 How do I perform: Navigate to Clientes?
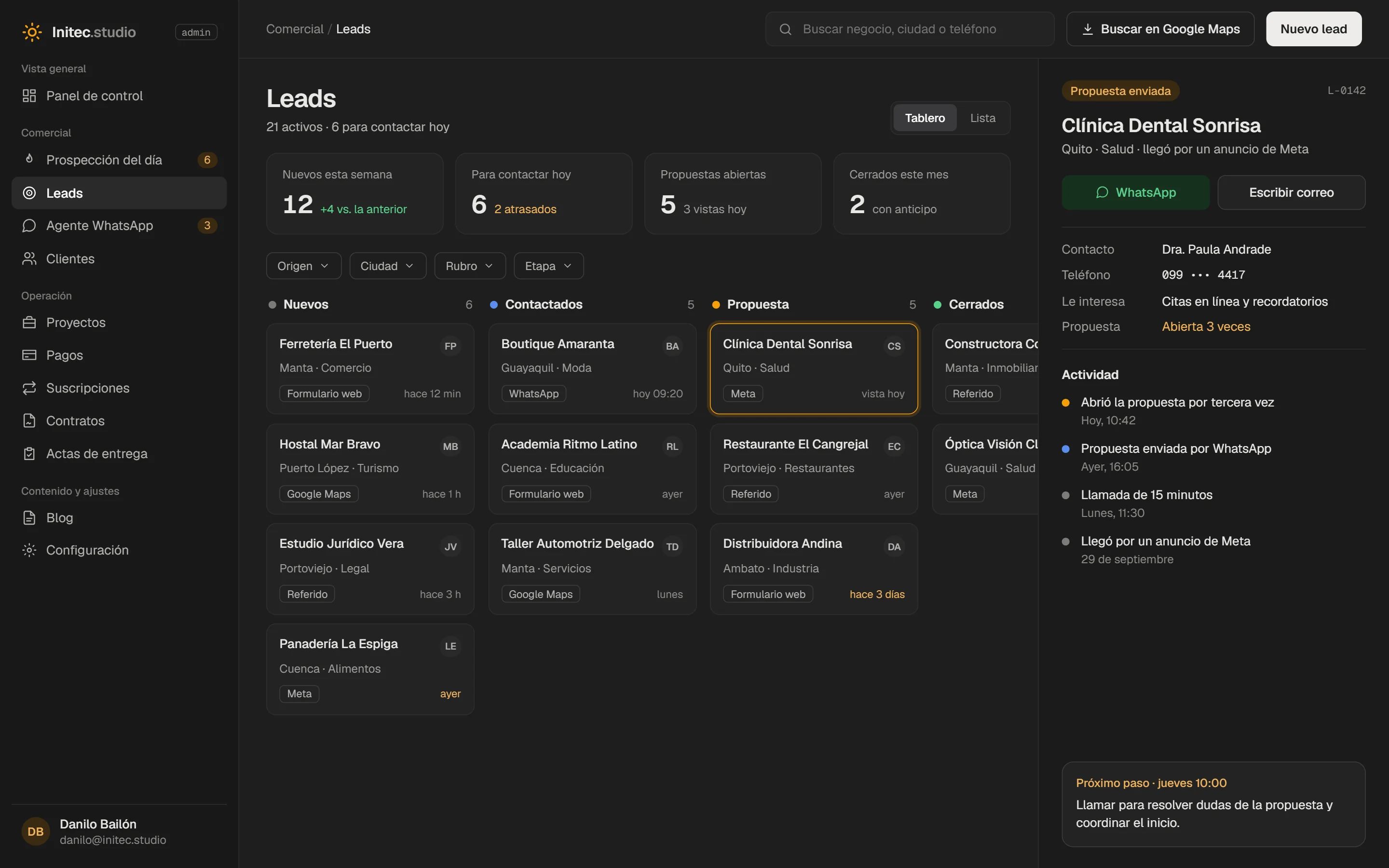pyautogui.click(x=119, y=259)
